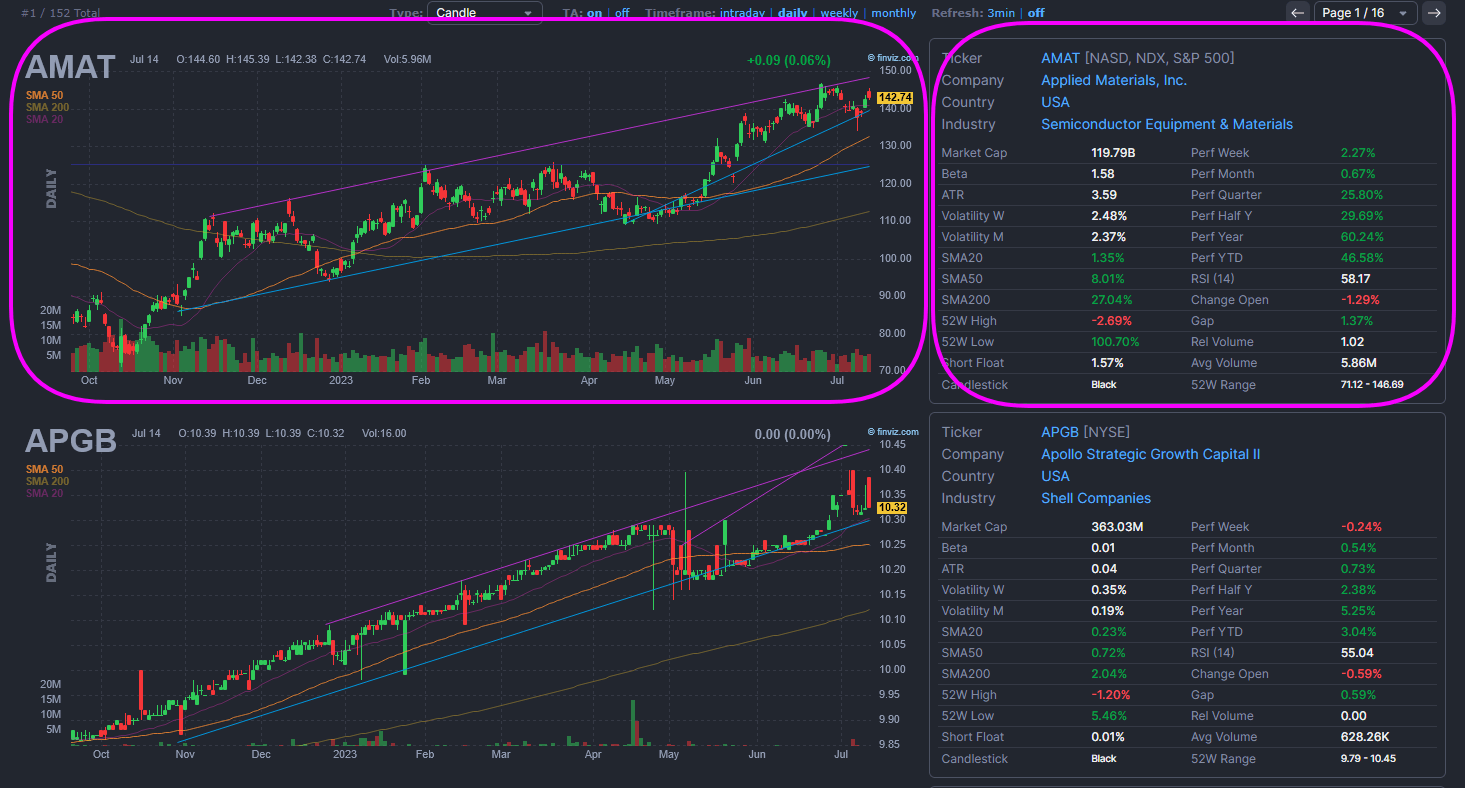1465x788 pixels.
Task: Click AMAT RSI (14) value 58.17
Action: coord(1355,279)
